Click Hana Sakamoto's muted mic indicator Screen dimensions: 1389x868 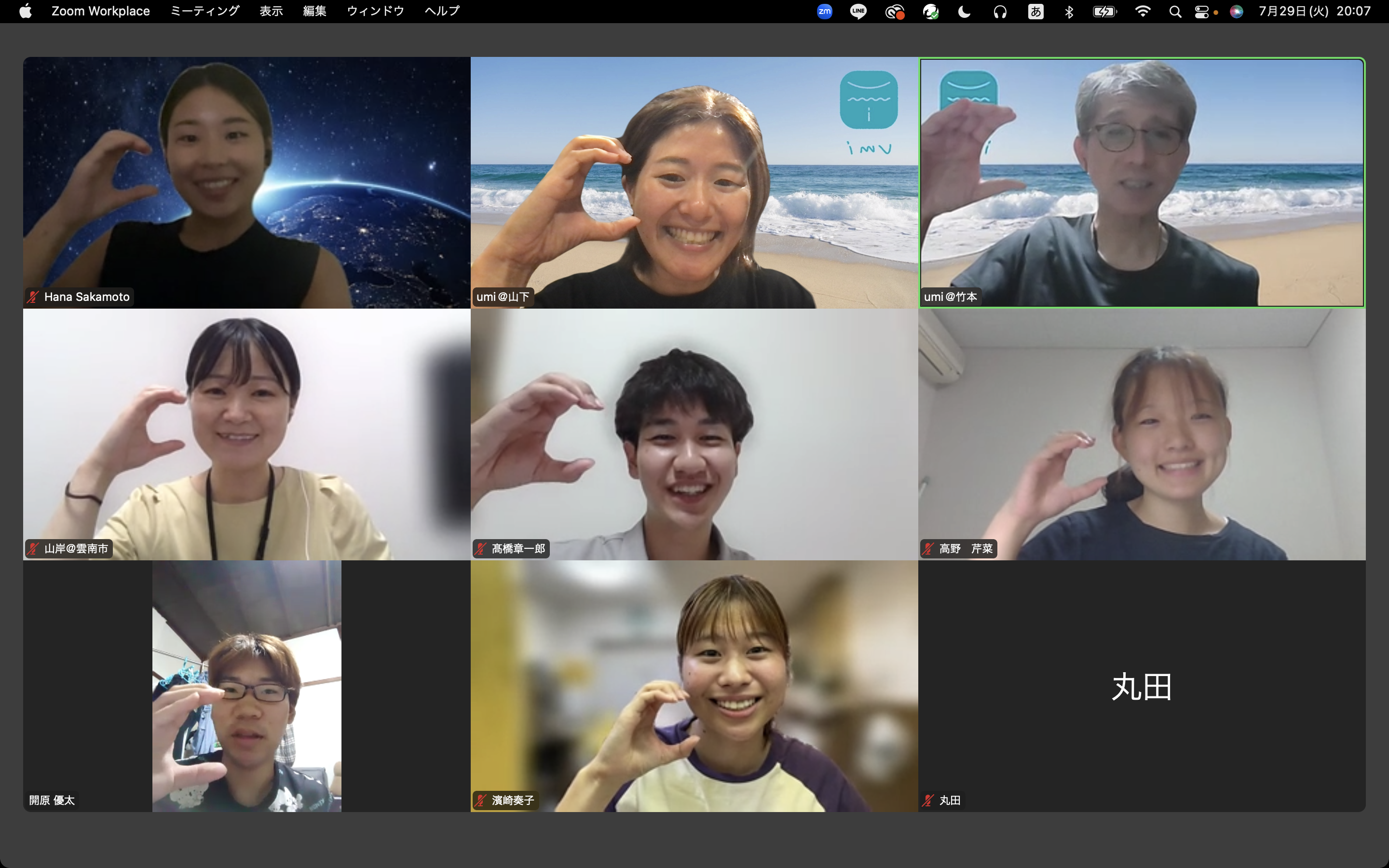point(33,297)
